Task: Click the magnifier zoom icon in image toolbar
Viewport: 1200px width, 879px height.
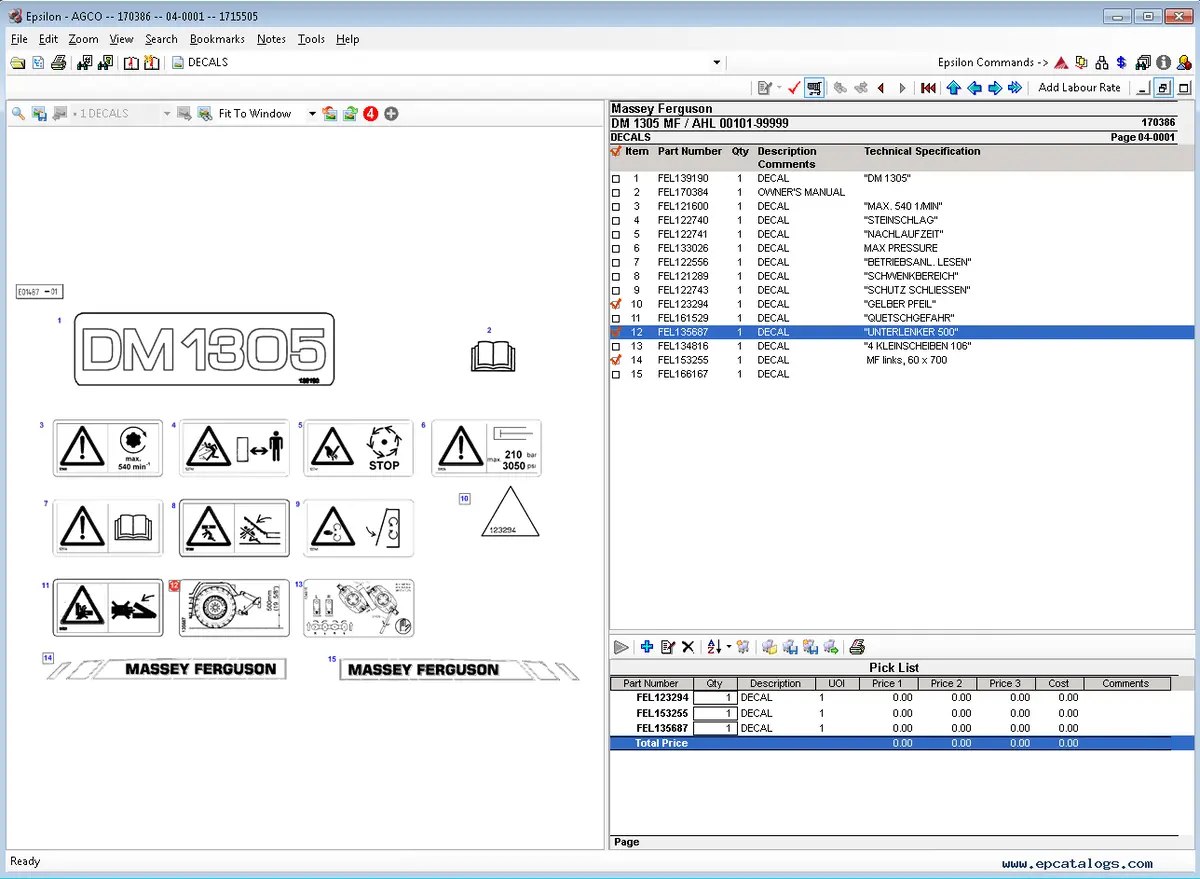Action: pyautogui.click(x=18, y=114)
